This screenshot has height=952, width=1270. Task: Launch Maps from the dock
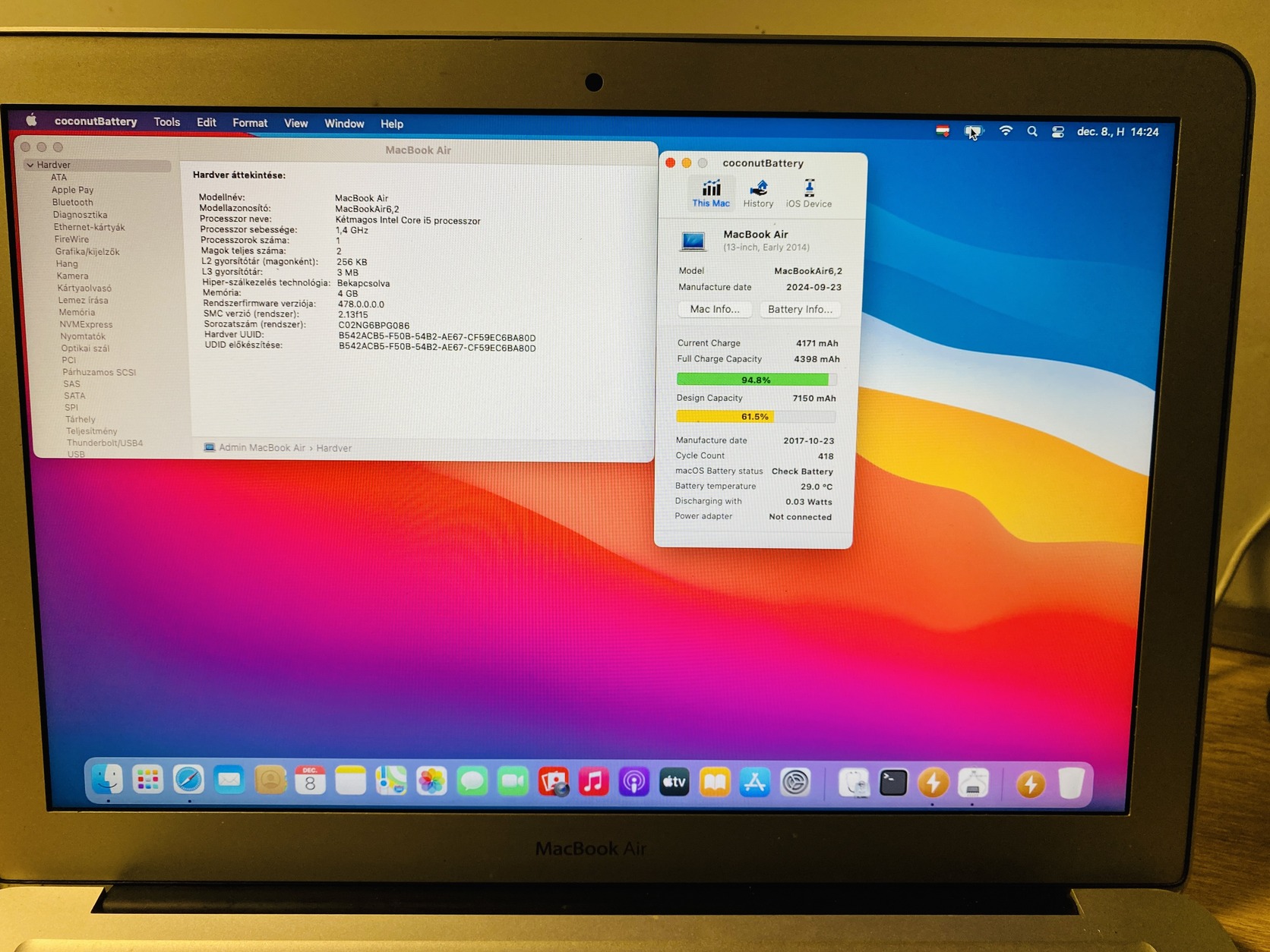coord(391,781)
